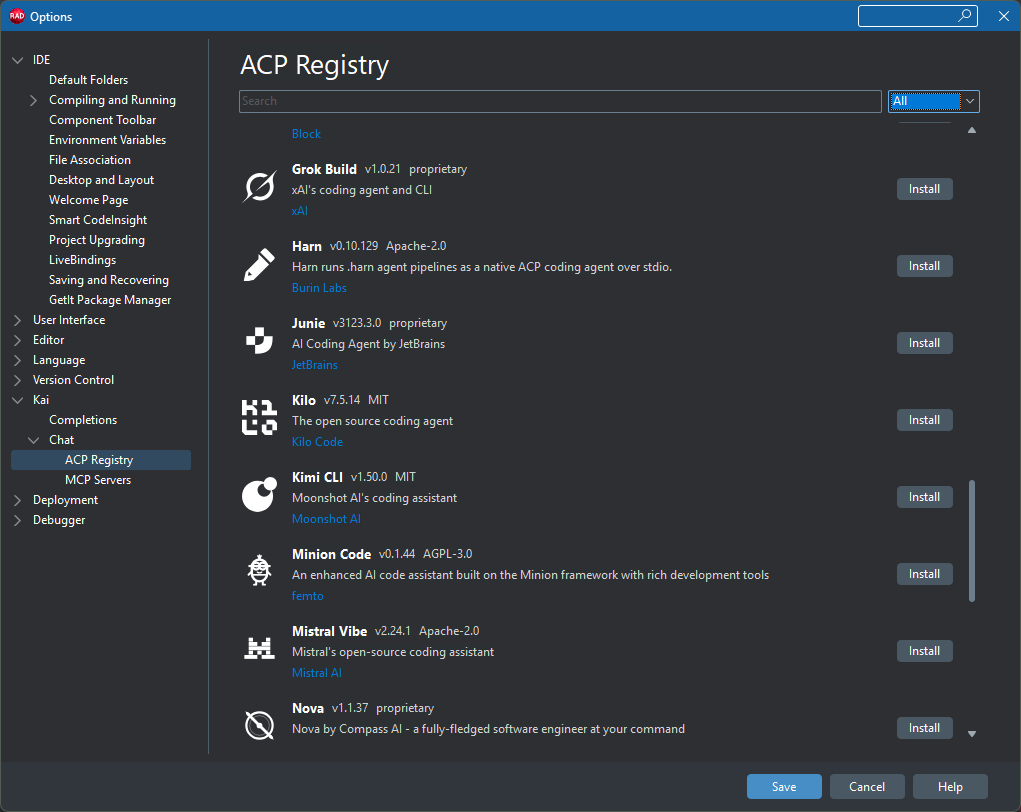This screenshot has height=812, width=1021.
Task: Install the Kilo agent
Action: 924,420
